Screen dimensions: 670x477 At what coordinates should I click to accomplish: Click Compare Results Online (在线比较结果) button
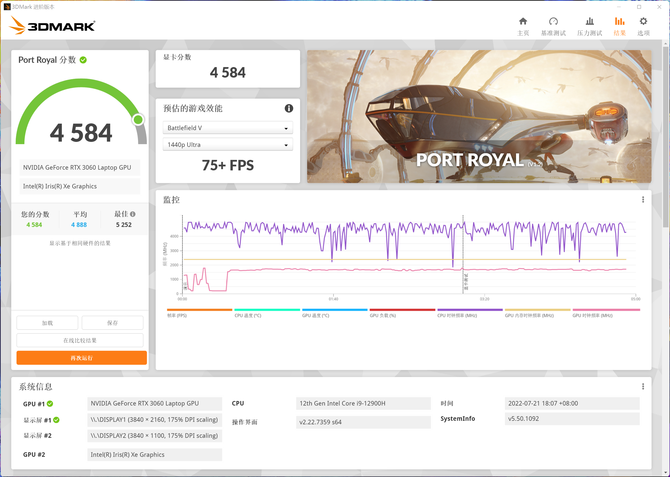(x=80, y=340)
